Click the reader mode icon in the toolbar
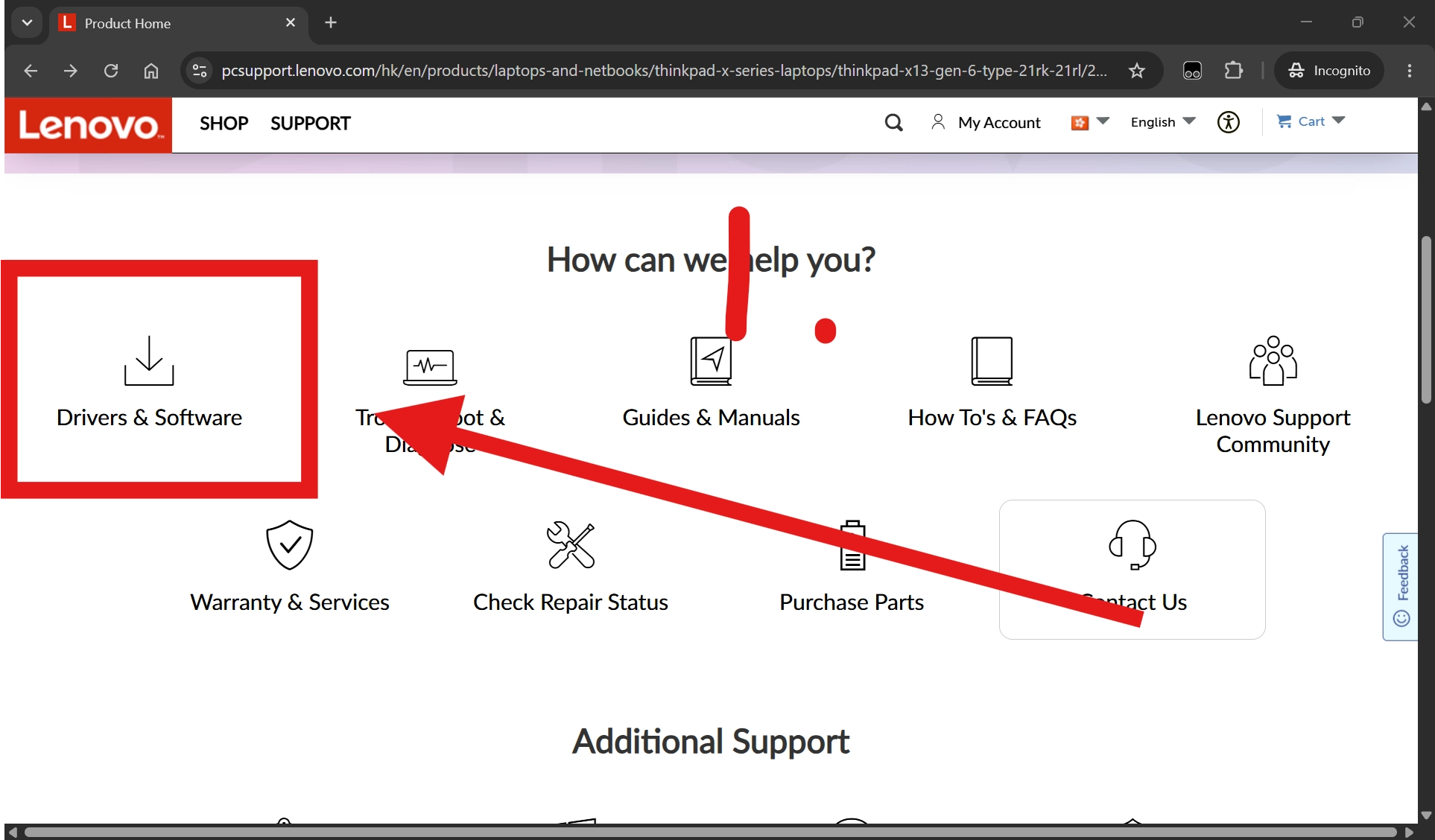Screen dimensions: 1435x840 click(x=1192, y=71)
